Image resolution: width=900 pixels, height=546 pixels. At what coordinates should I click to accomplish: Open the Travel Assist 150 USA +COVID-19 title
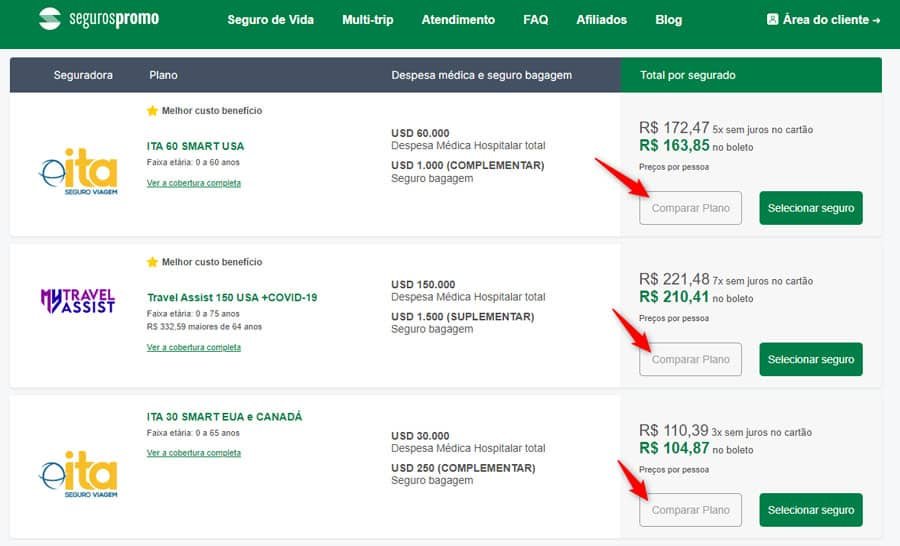pyautogui.click(x=232, y=297)
